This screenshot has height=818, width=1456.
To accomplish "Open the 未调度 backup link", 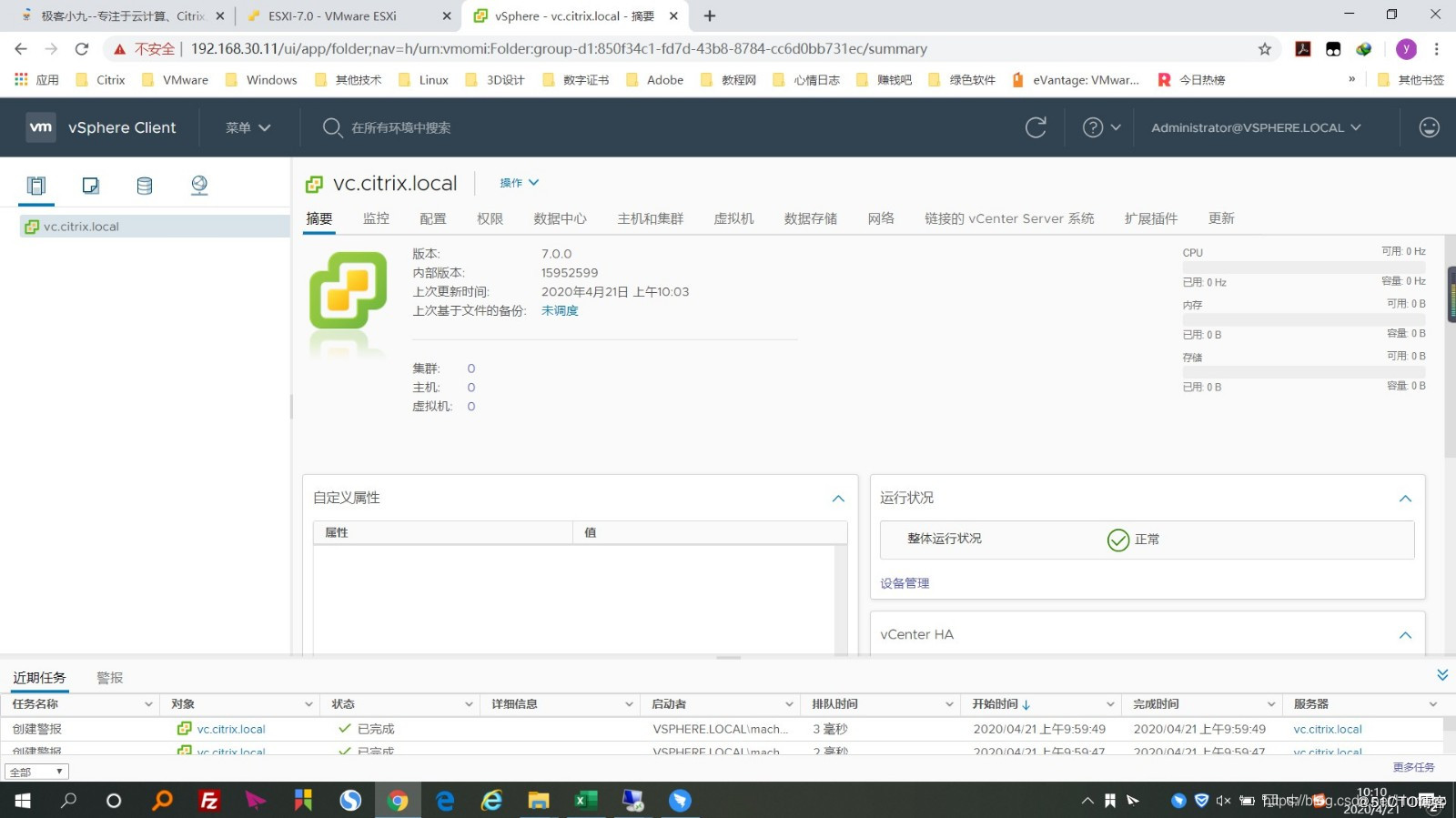I will pyautogui.click(x=560, y=310).
